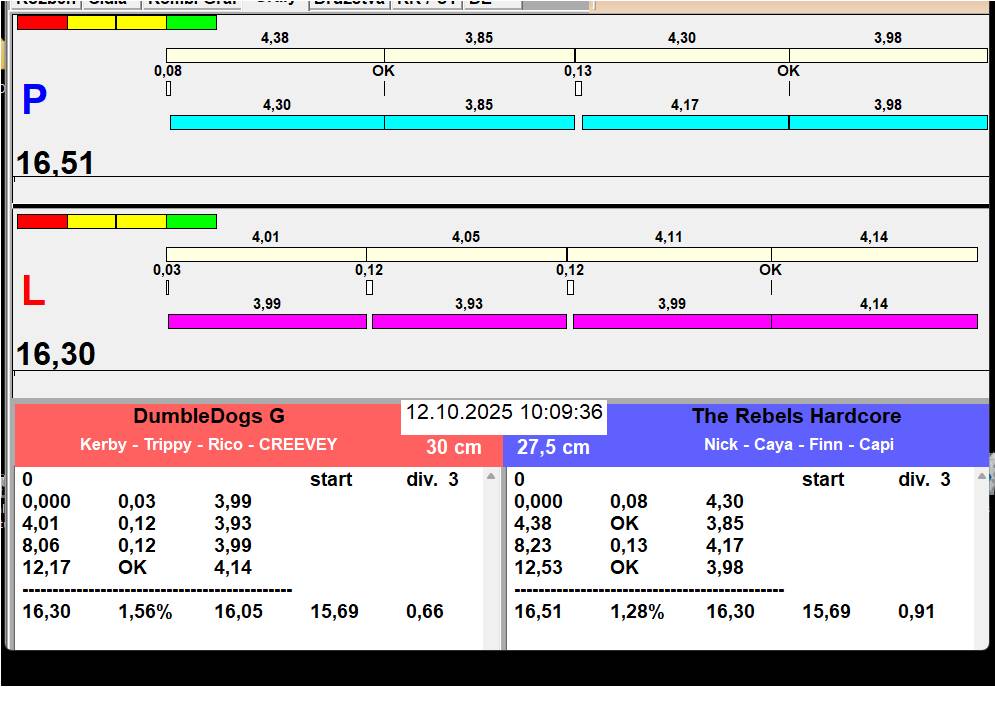Click the green light in lane L

(191, 221)
